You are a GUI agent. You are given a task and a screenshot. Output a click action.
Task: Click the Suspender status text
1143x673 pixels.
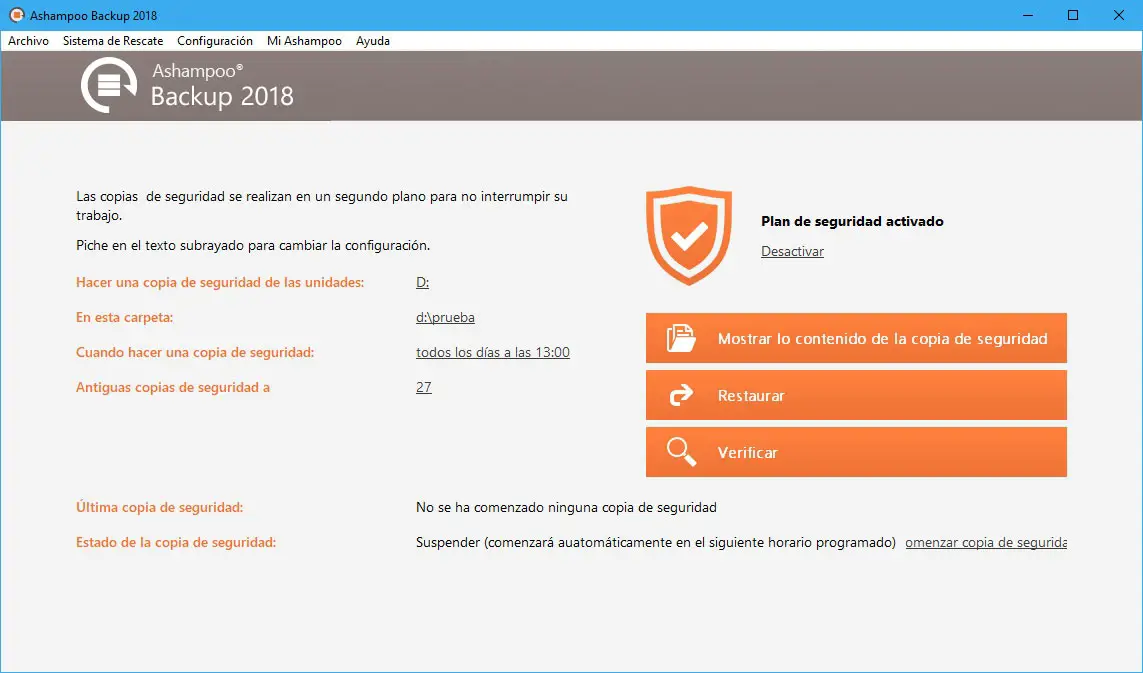tap(655, 542)
